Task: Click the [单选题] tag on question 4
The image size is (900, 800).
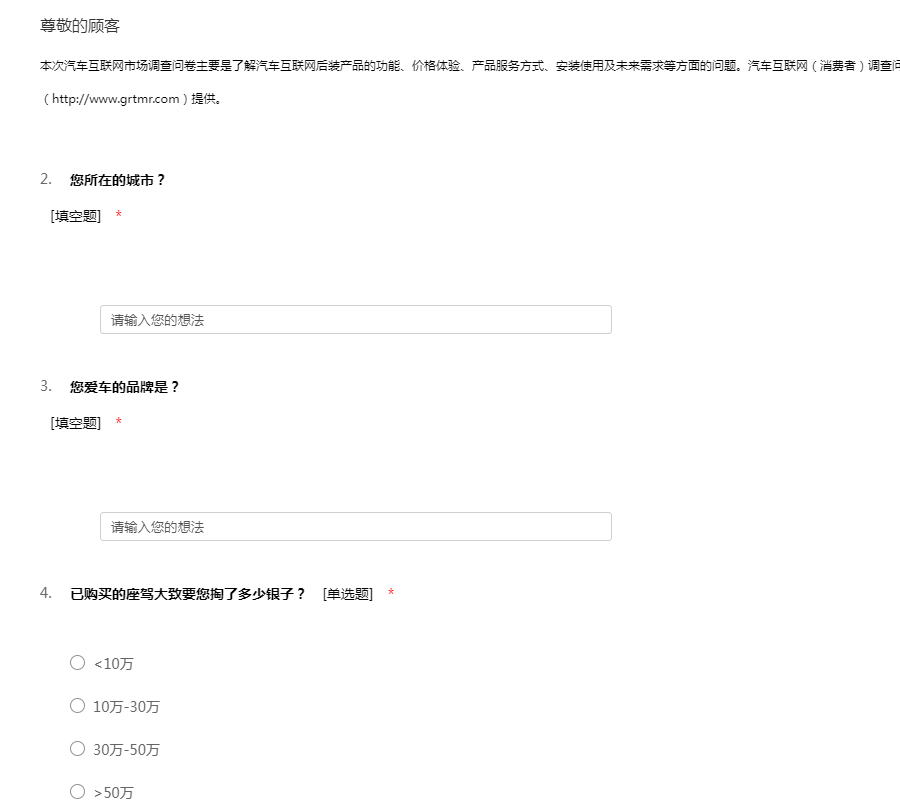Action: click(348, 594)
